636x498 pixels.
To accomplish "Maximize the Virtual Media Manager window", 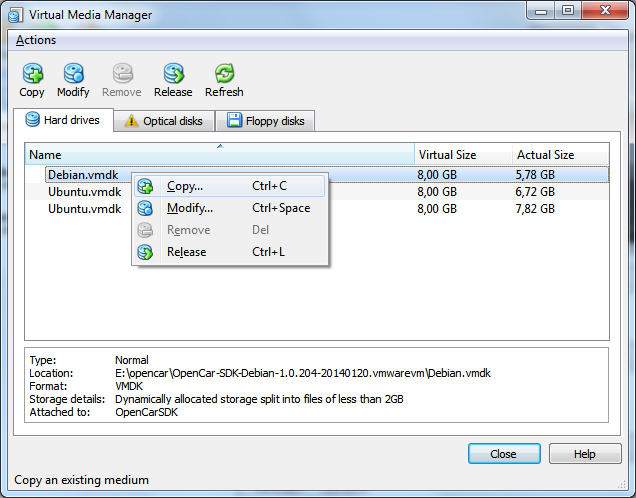I will (x=568, y=11).
